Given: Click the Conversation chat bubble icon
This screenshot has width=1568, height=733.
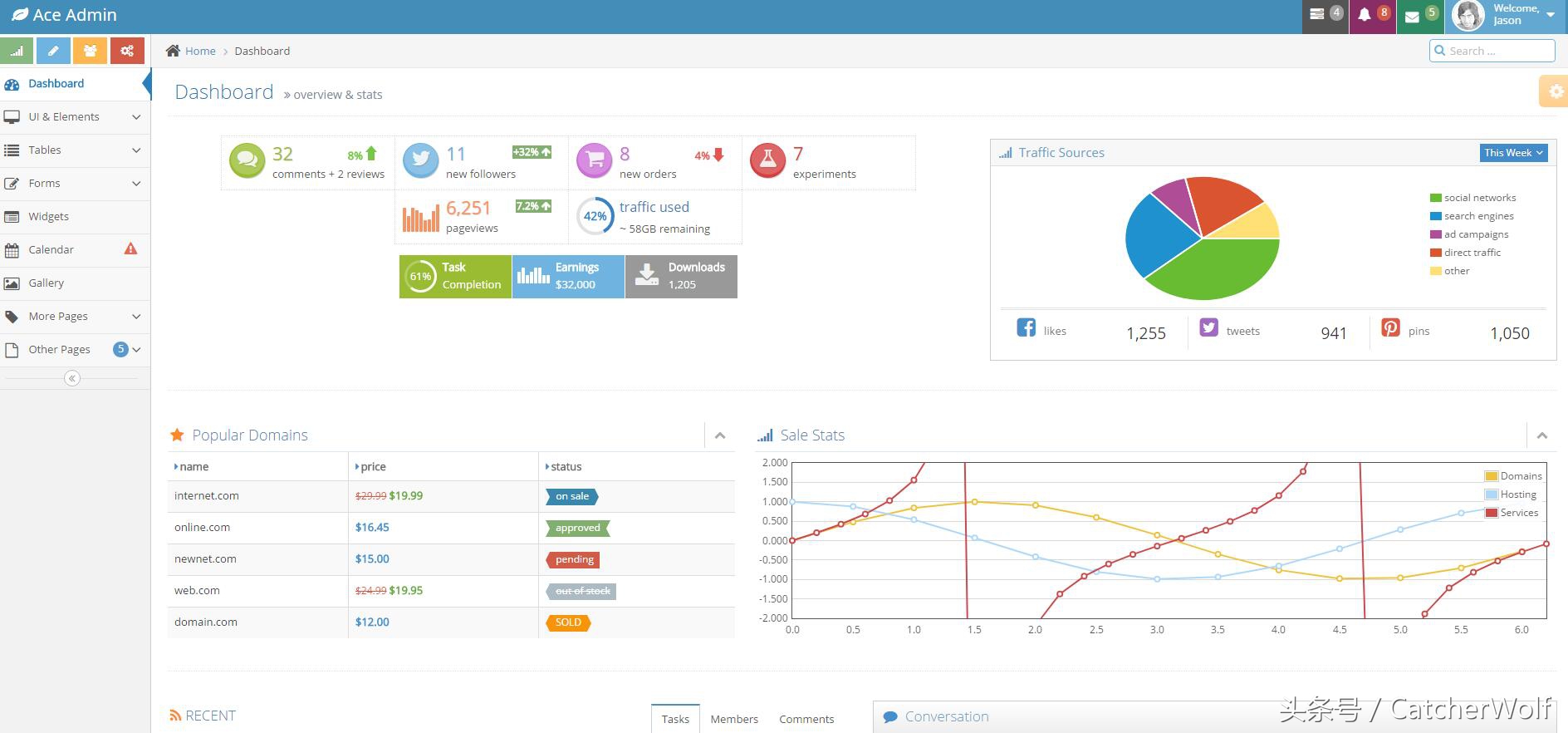Looking at the screenshot, I should click(890, 717).
